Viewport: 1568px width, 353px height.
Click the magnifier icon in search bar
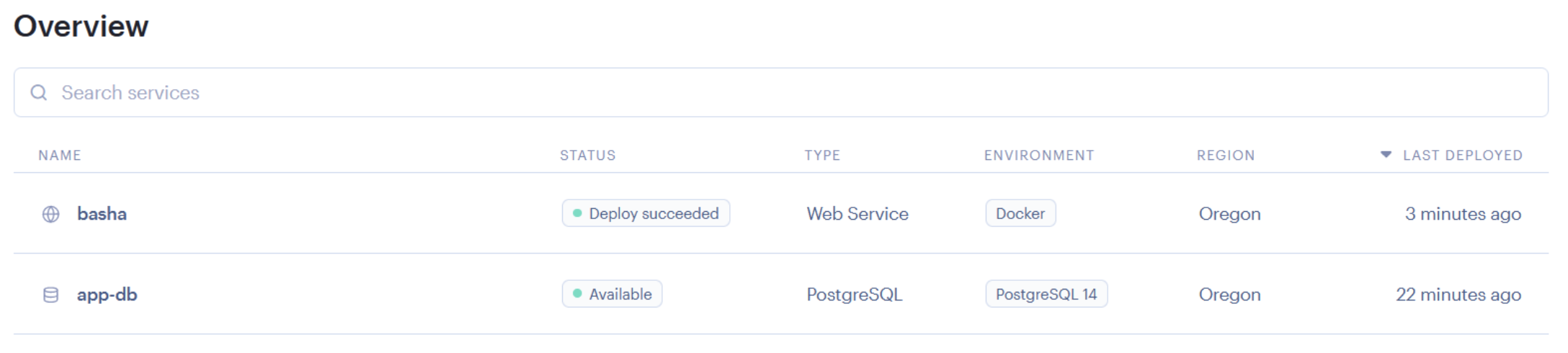coord(39,92)
